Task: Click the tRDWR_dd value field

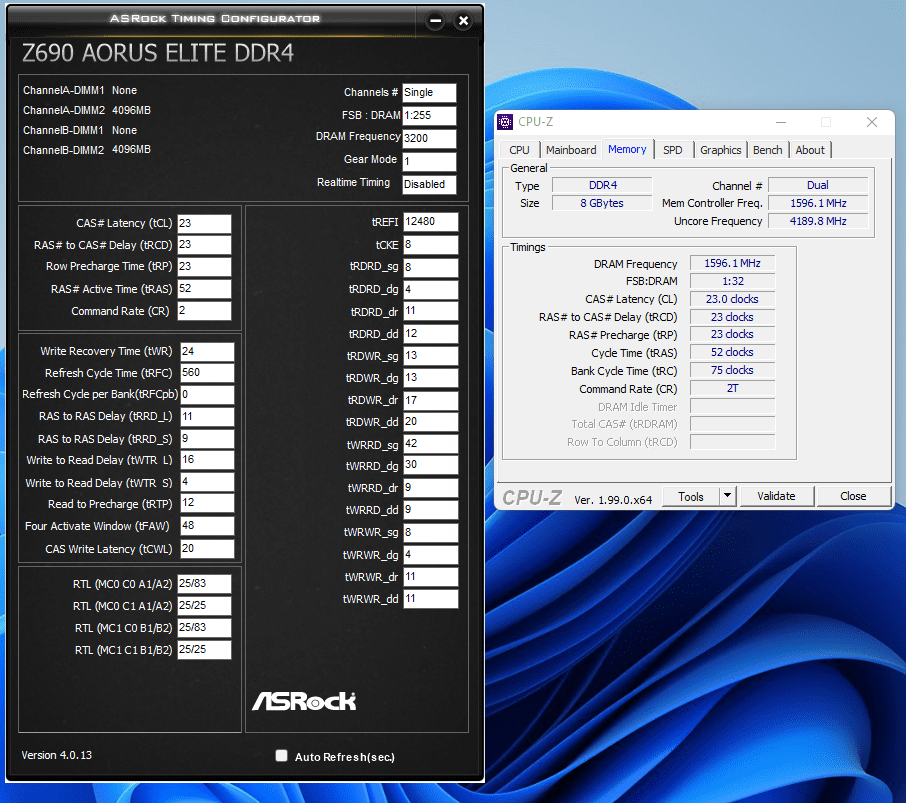Action: pos(430,422)
